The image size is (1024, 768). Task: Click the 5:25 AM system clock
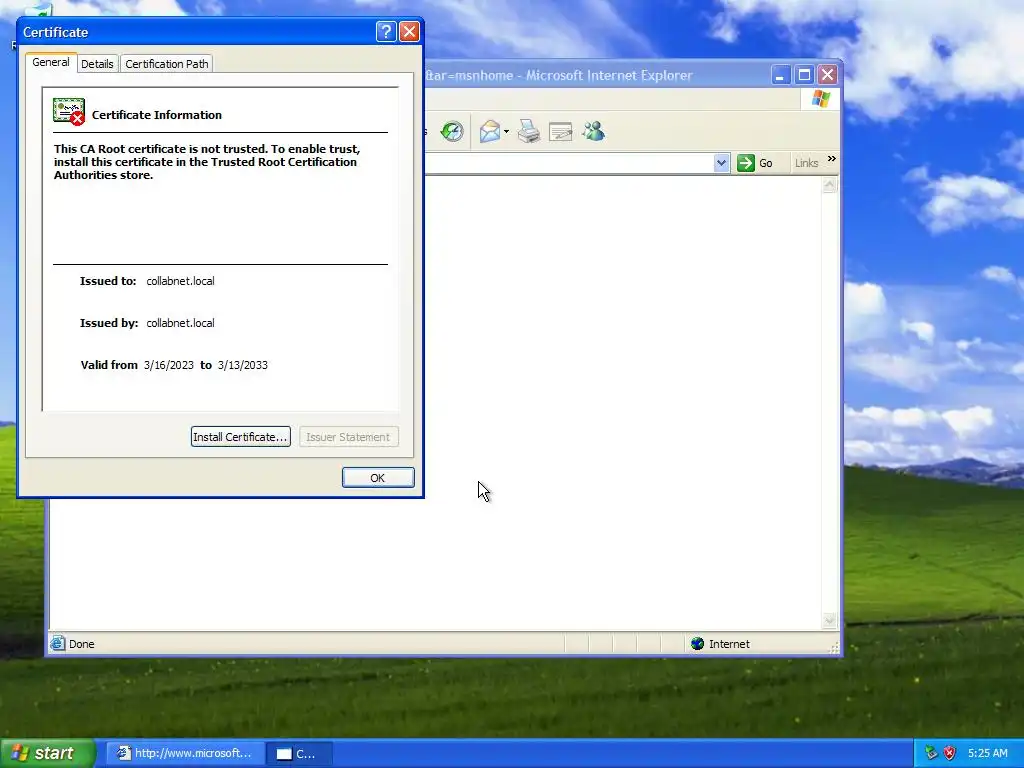(x=987, y=753)
